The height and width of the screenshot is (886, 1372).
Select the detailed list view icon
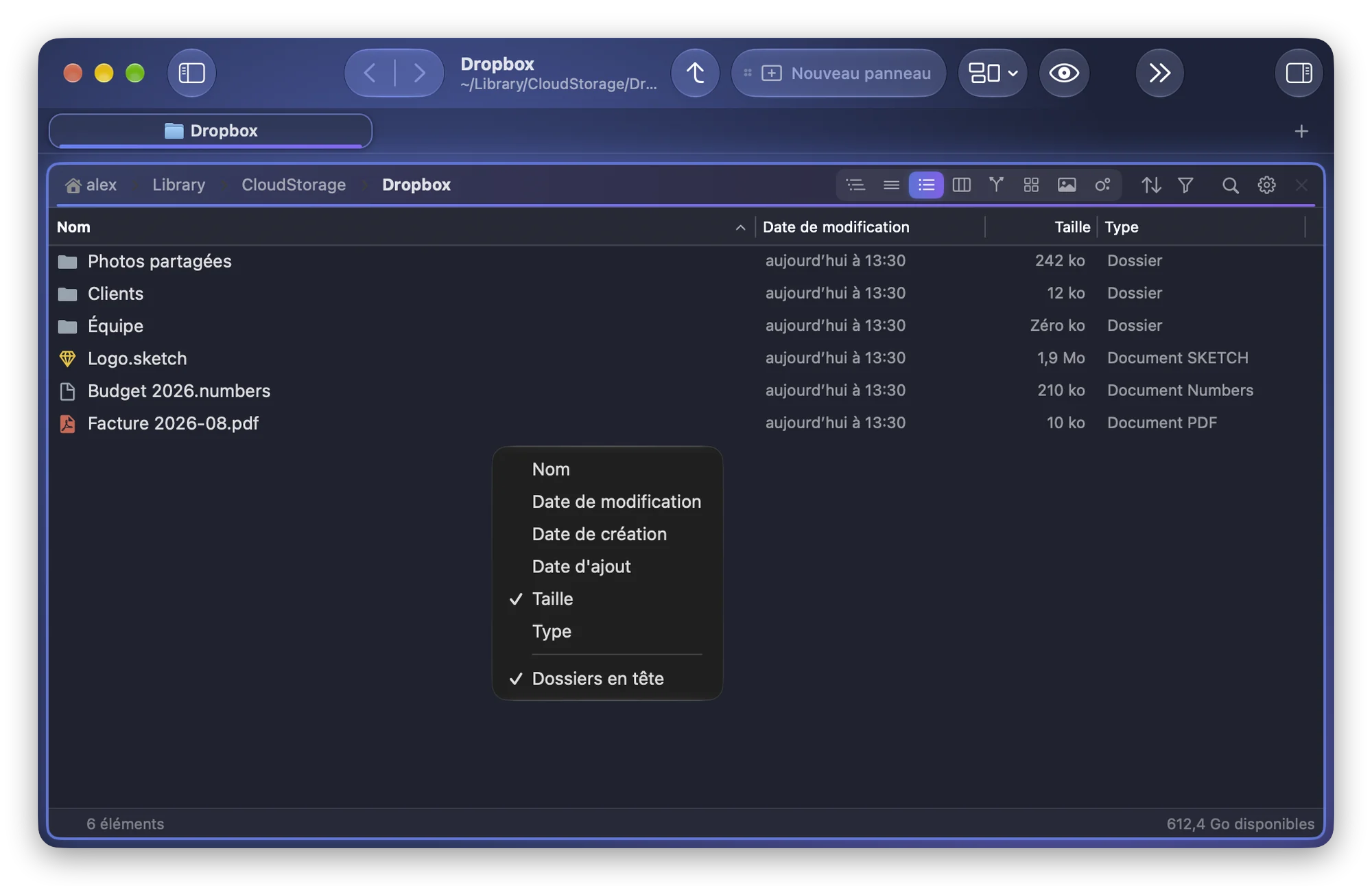[926, 185]
